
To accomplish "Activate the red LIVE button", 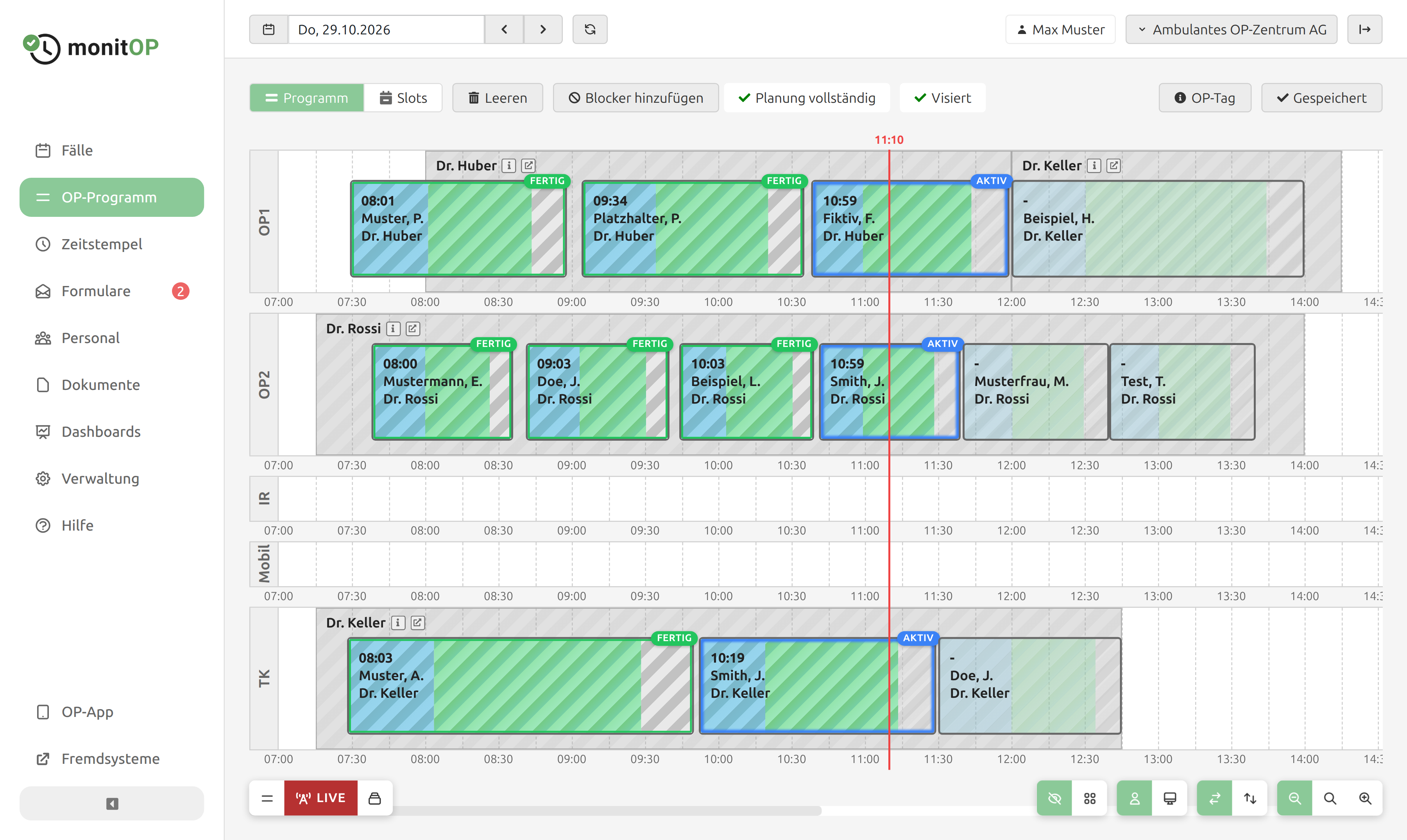I will pyautogui.click(x=321, y=798).
